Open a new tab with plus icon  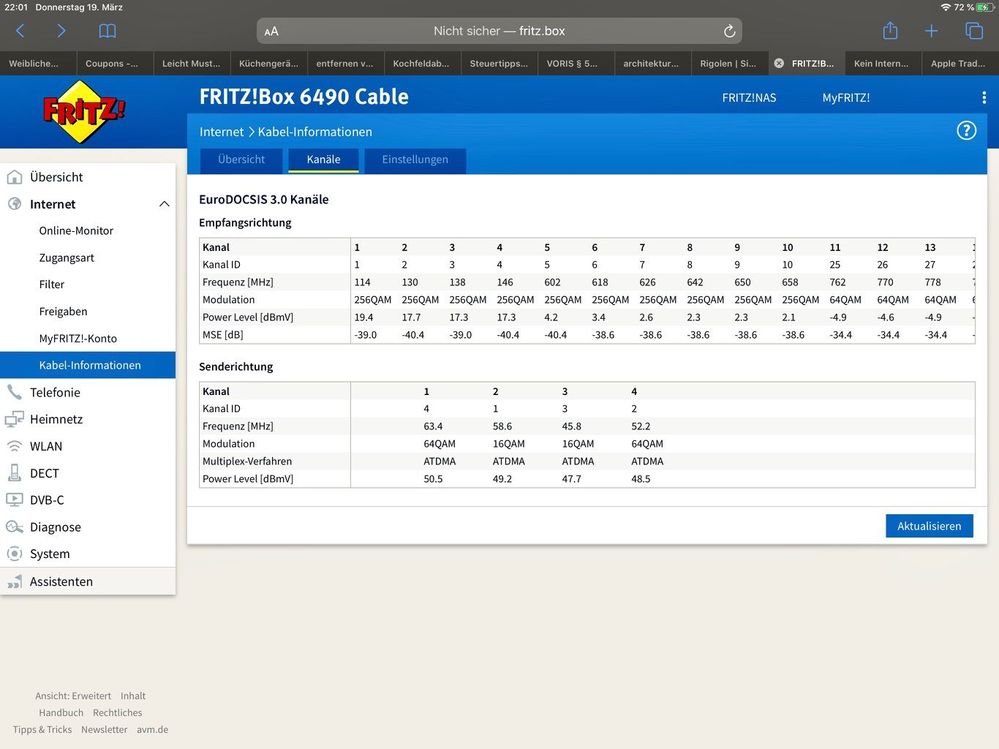931,31
